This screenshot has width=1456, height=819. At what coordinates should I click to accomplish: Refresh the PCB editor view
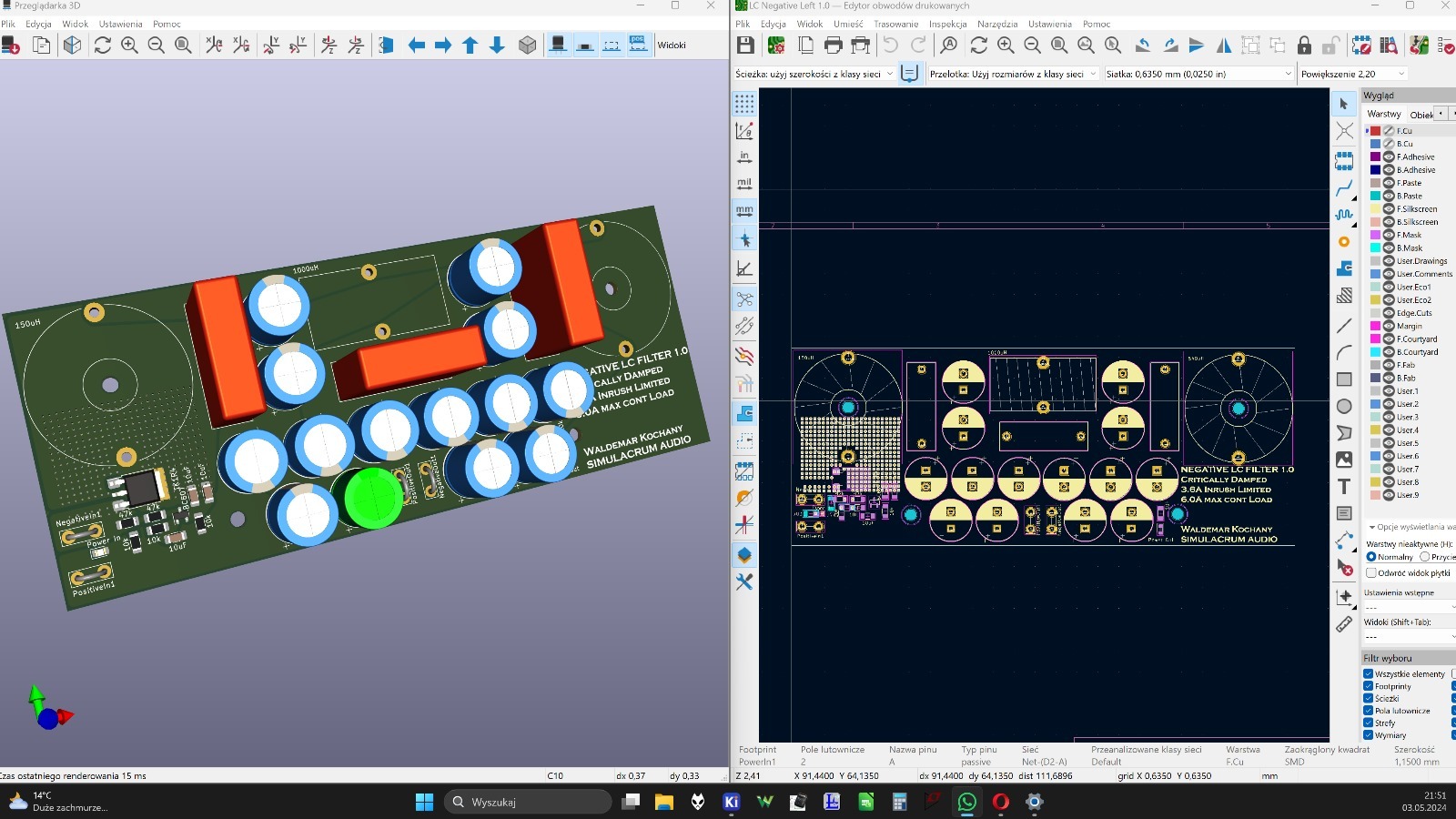coord(979,45)
